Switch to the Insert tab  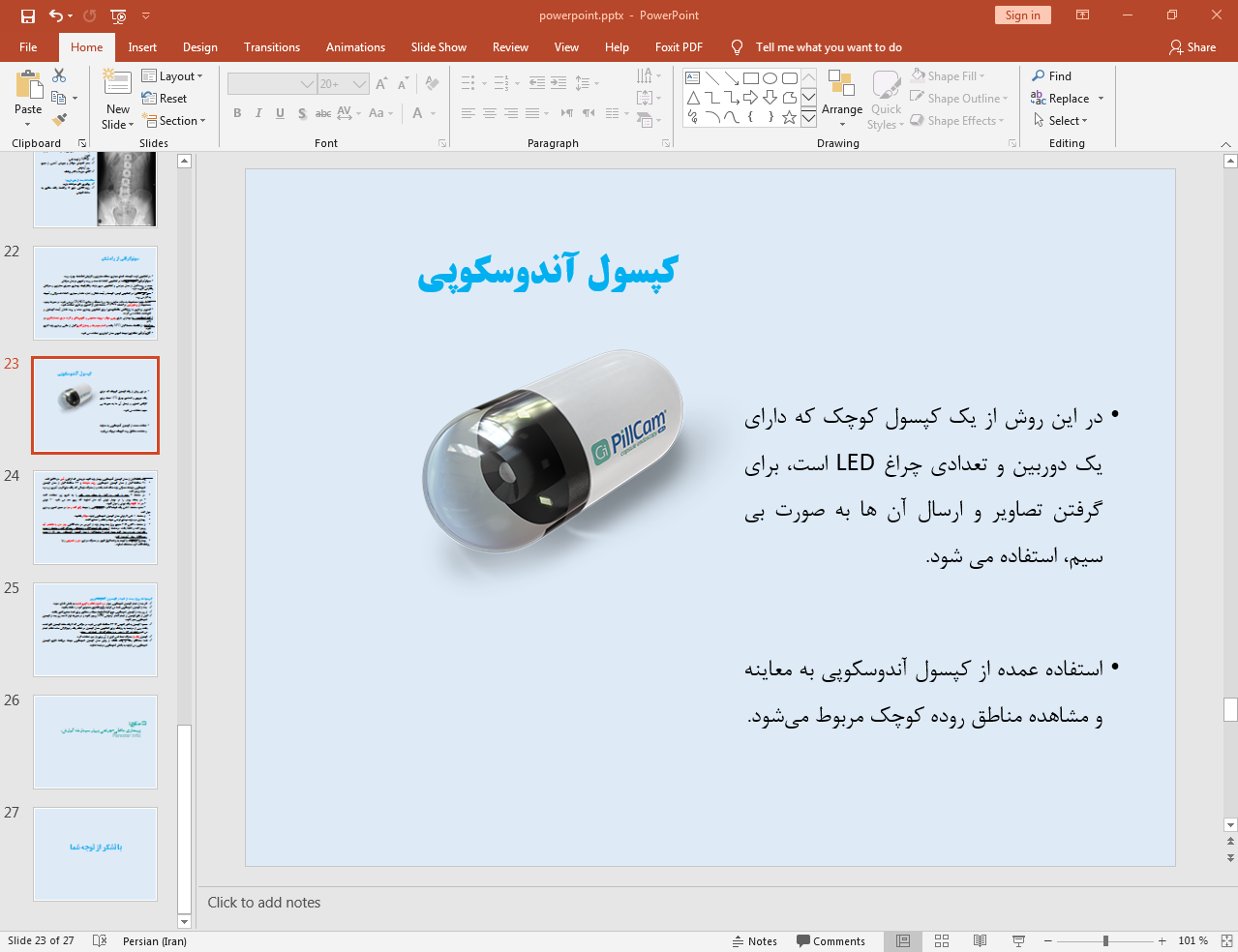point(142,47)
